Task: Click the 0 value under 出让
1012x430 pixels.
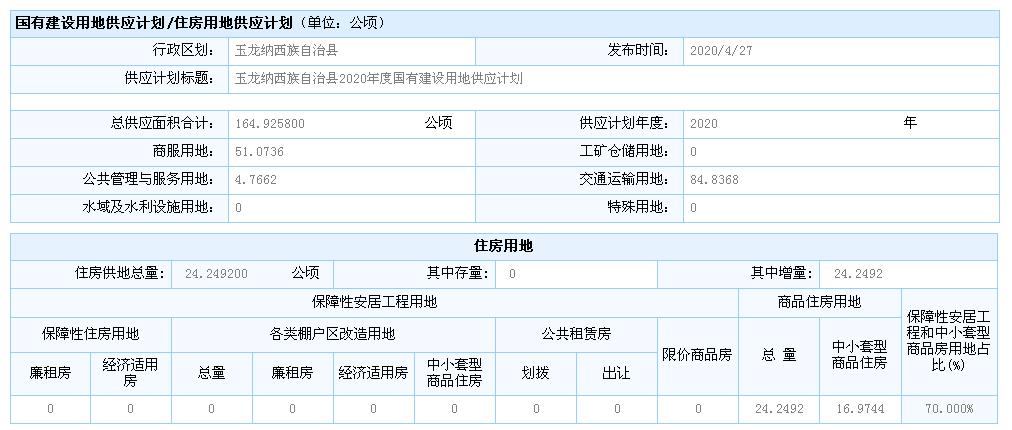Action: [x=617, y=409]
